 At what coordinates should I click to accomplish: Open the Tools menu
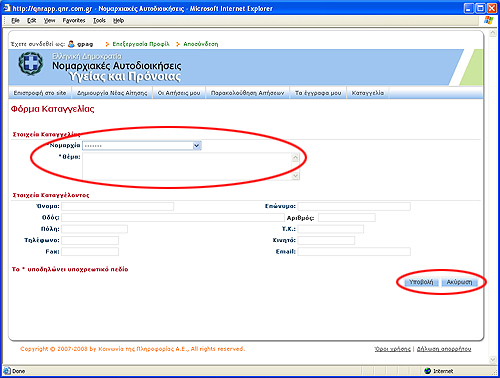[x=99, y=21]
